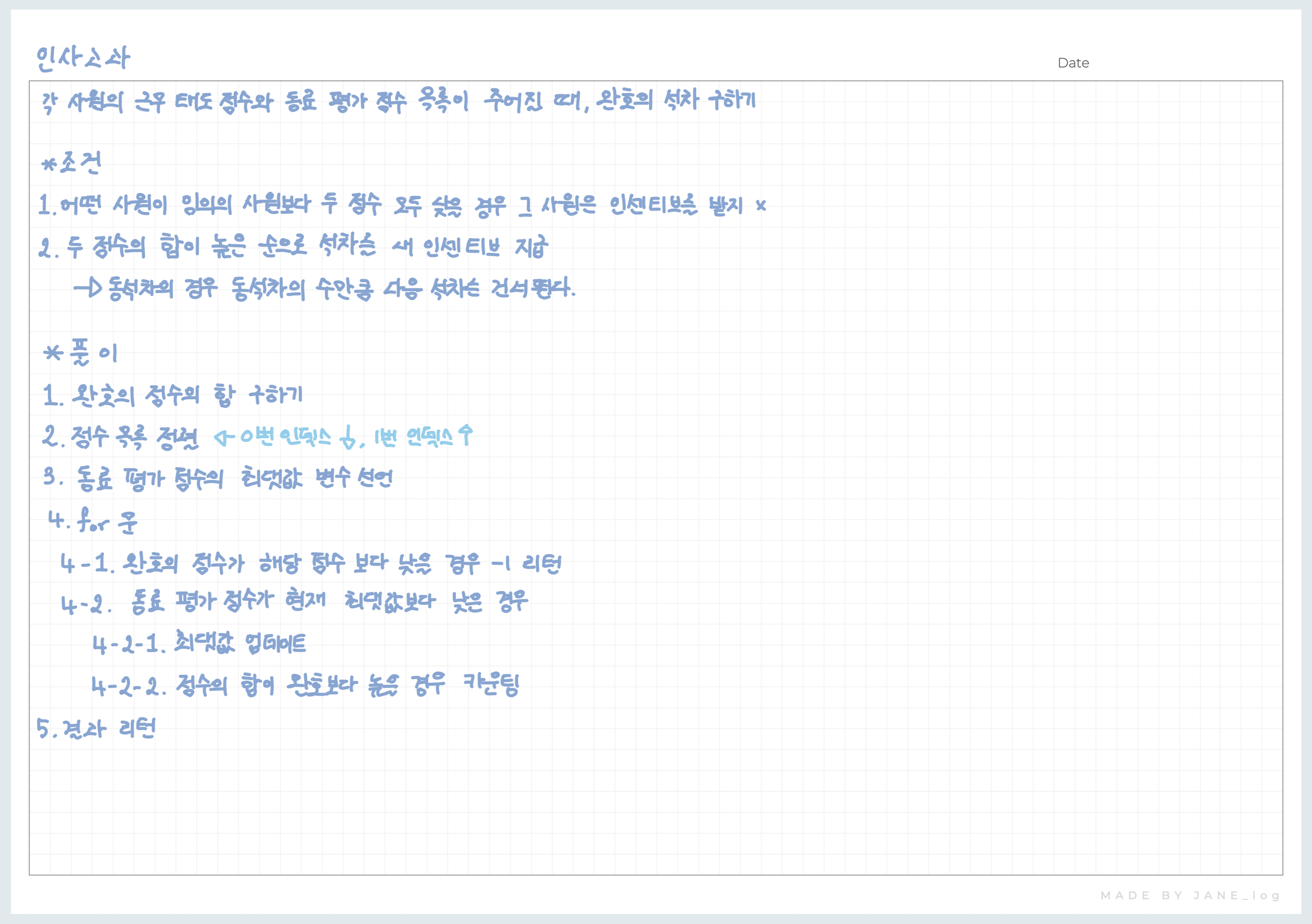Click the asterisk before '조건' heading

click(49, 165)
